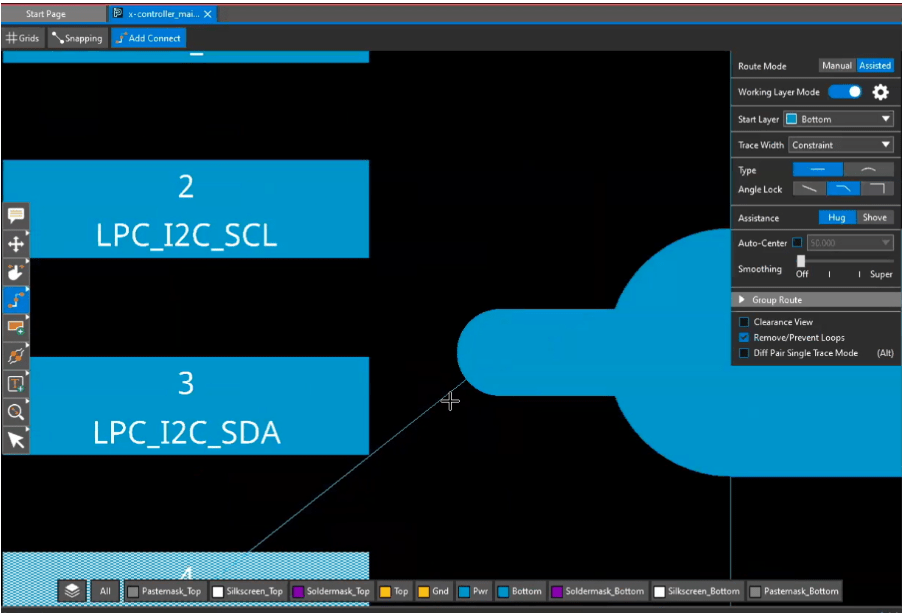Click pad 2 LPC_I2C_SCL
The image size is (907, 616).
click(186, 209)
